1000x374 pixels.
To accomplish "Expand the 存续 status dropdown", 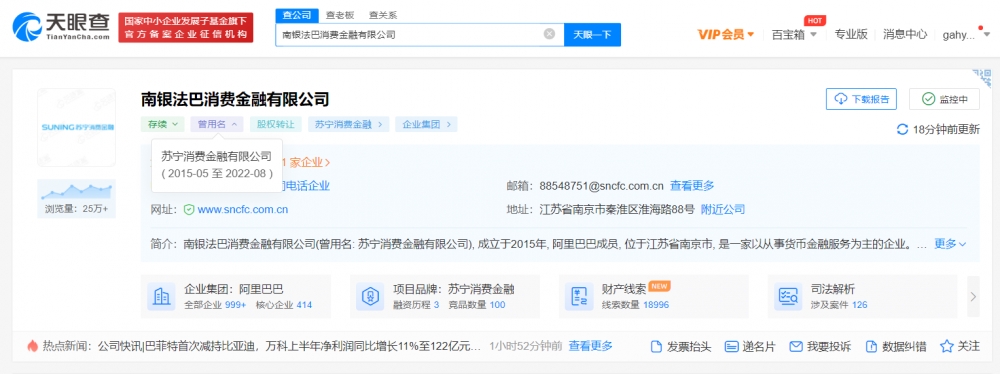I will 163,124.
